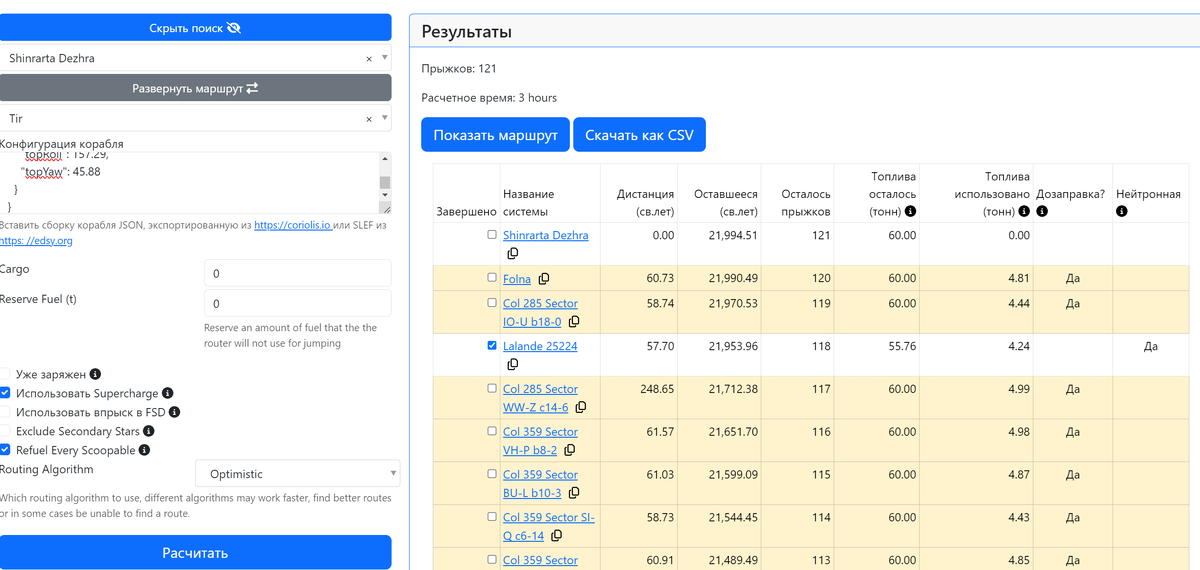
Task: Open Col 359 Sector BU-L b10-3 link
Action: pyautogui.click(x=540, y=484)
